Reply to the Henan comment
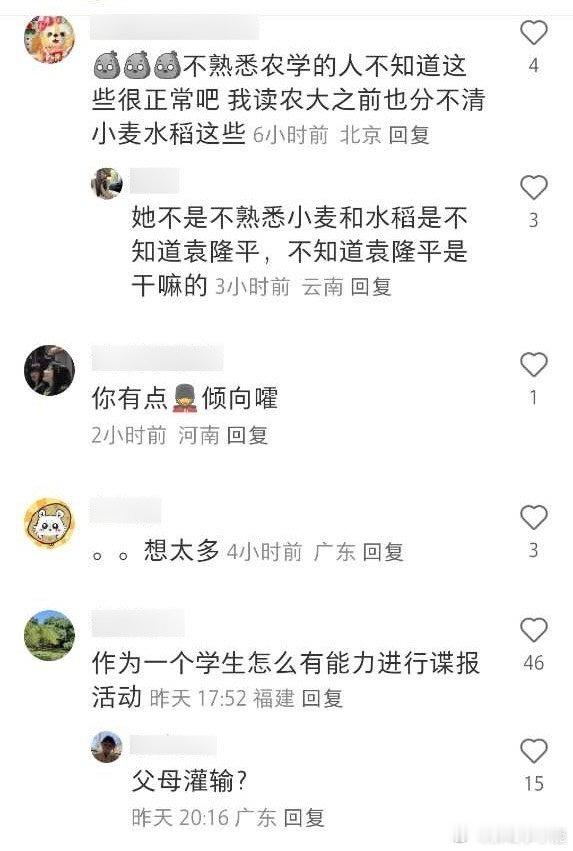 pyautogui.click(x=247, y=435)
